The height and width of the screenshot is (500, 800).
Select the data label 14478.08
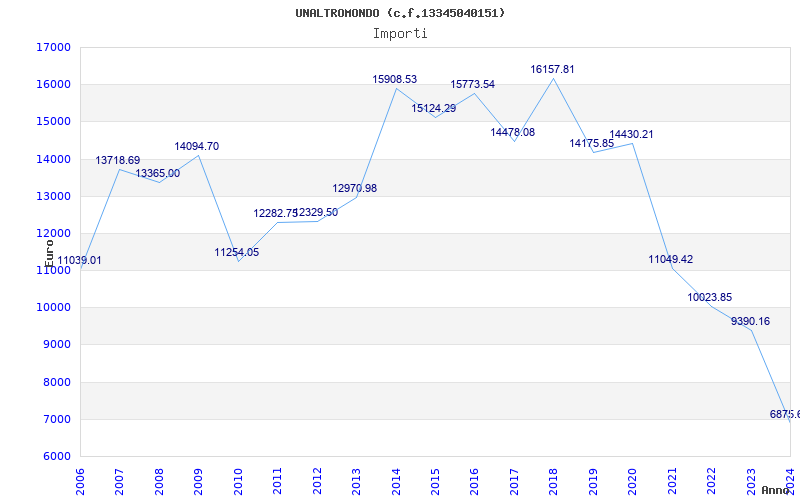tap(513, 133)
